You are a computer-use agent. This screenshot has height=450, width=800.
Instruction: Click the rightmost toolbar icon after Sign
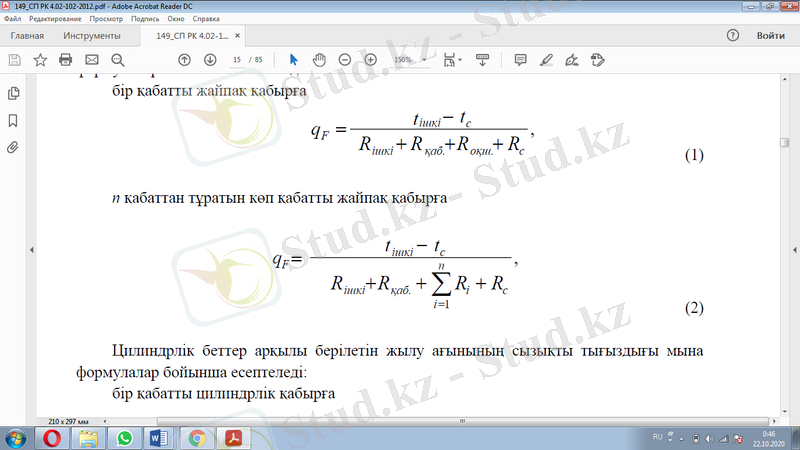pyautogui.click(x=598, y=60)
